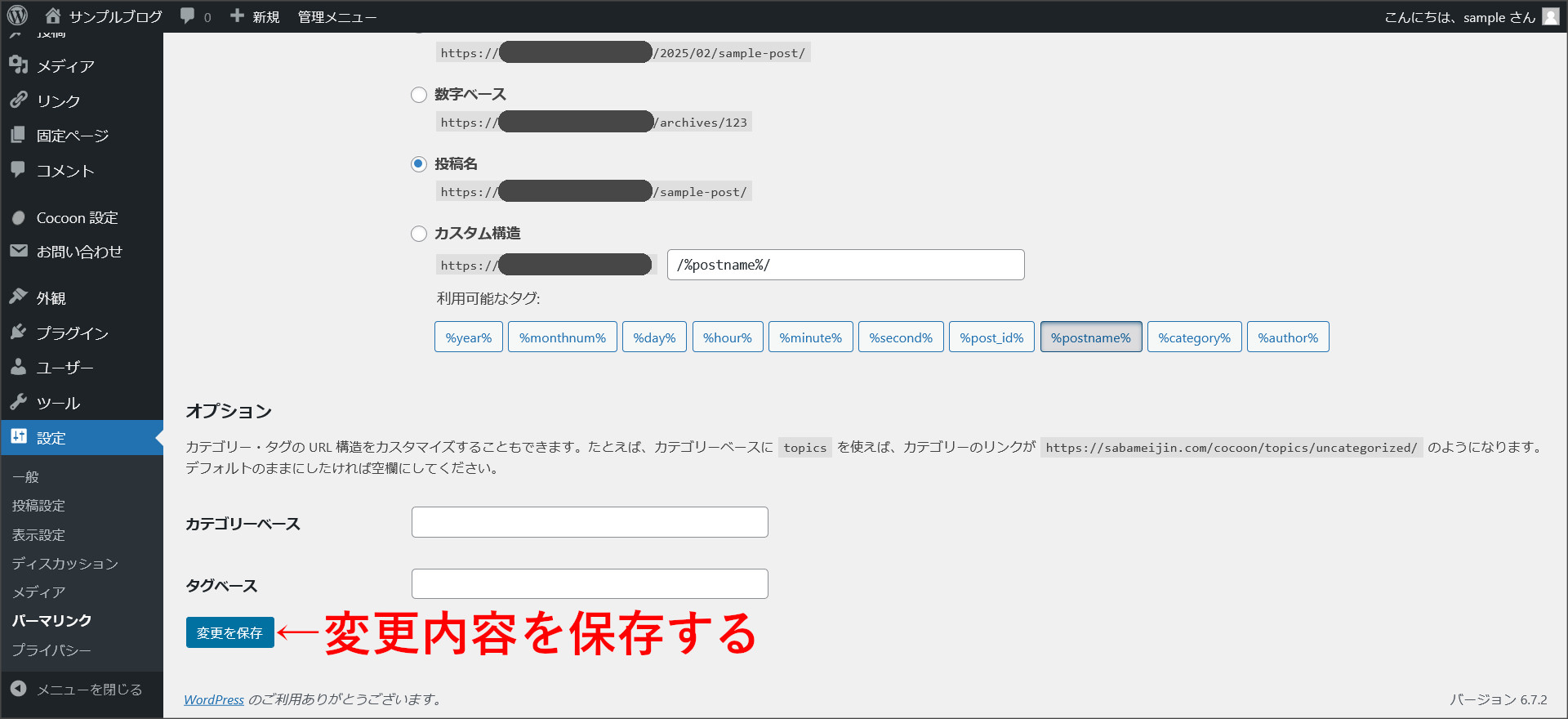Select the 数字ベース radio button
The width and height of the screenshot is (1568, 719).
click(x=419, y=95)
